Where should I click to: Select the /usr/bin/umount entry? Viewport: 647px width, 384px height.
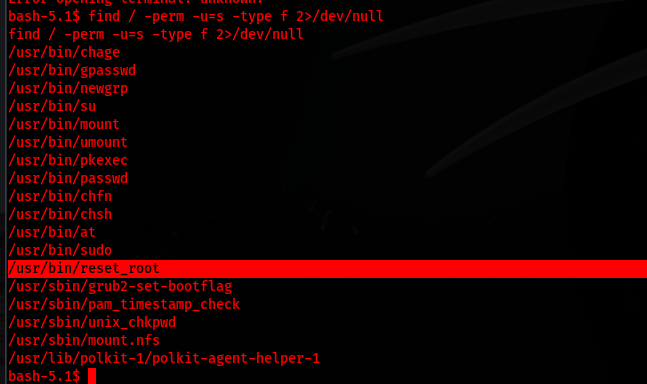[68, 142]
